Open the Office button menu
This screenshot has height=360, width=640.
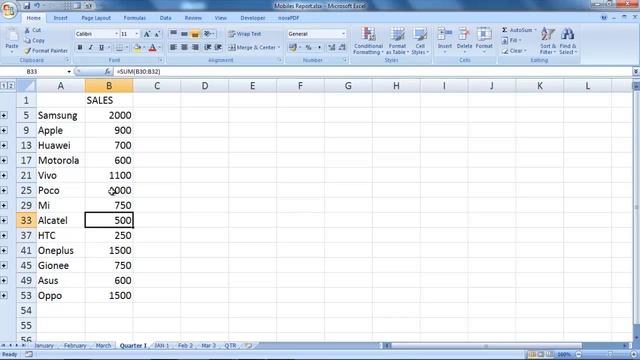pos(9,10)
